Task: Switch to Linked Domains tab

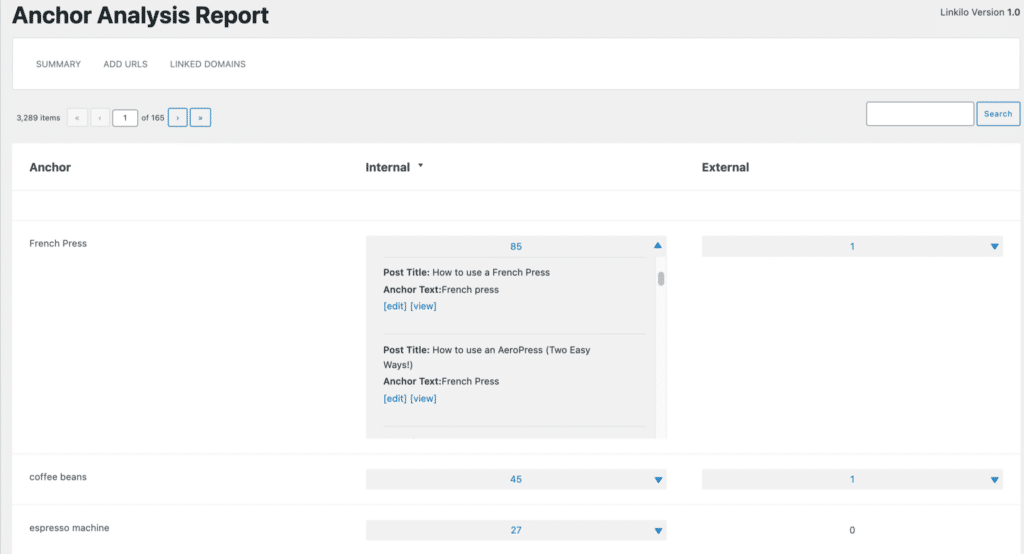Action: [x=208, y=64]
